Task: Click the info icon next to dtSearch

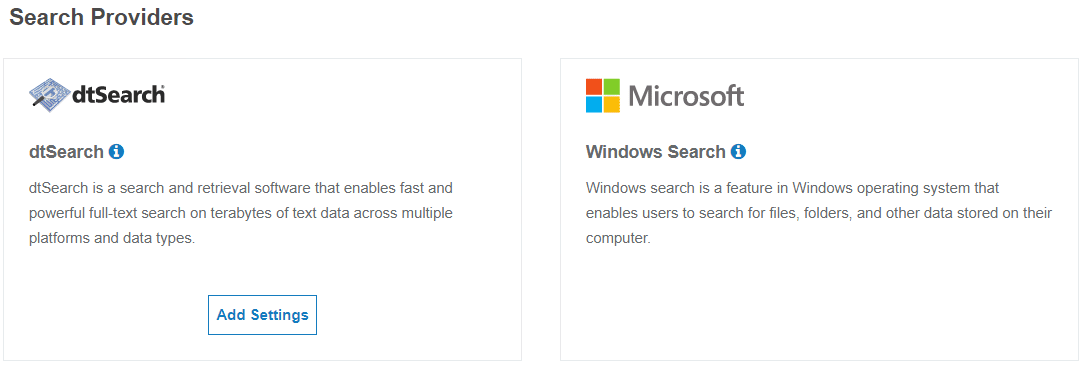Action: coord(117,151)
